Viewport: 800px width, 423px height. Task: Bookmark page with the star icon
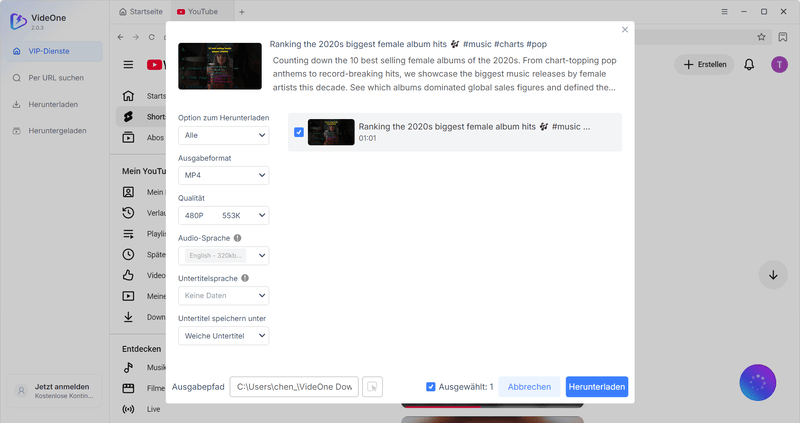761,37
